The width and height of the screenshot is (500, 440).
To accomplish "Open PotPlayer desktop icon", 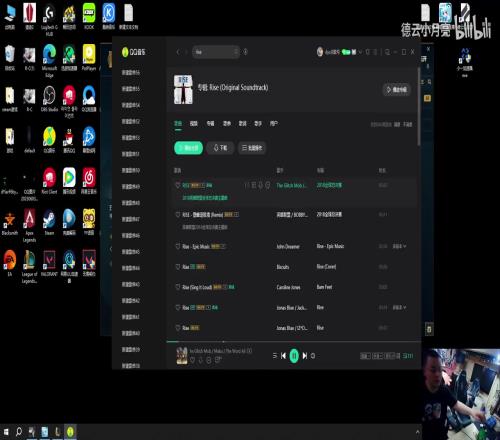I will (x=89, y=57).
